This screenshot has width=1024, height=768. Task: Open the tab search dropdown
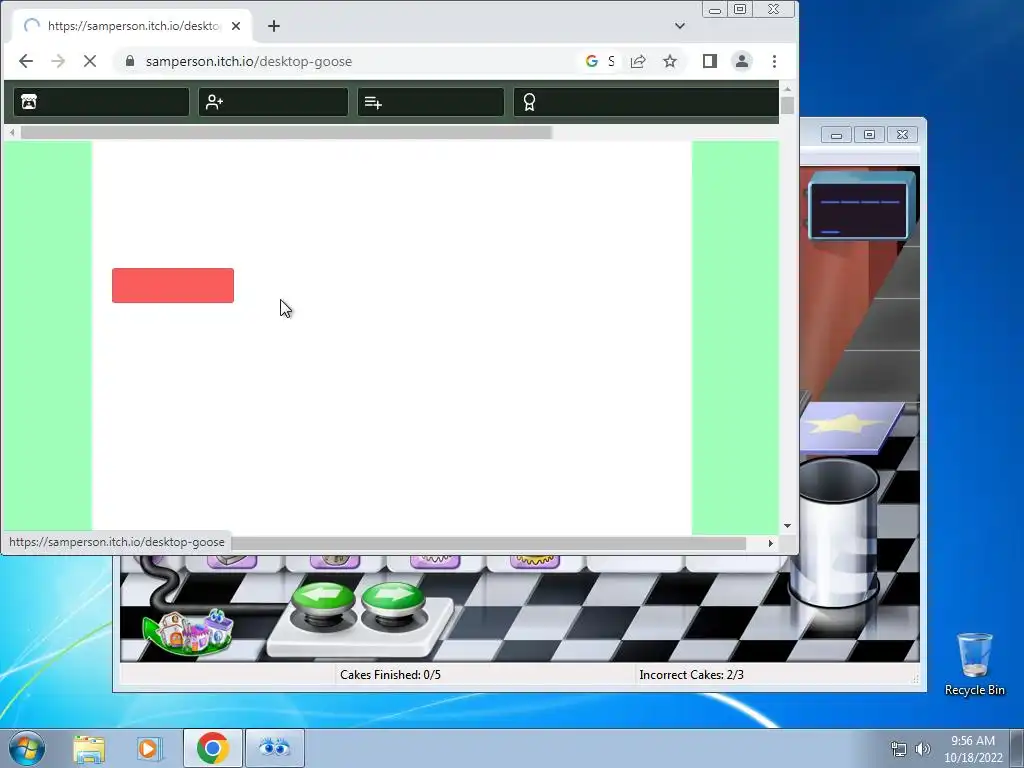680,26
